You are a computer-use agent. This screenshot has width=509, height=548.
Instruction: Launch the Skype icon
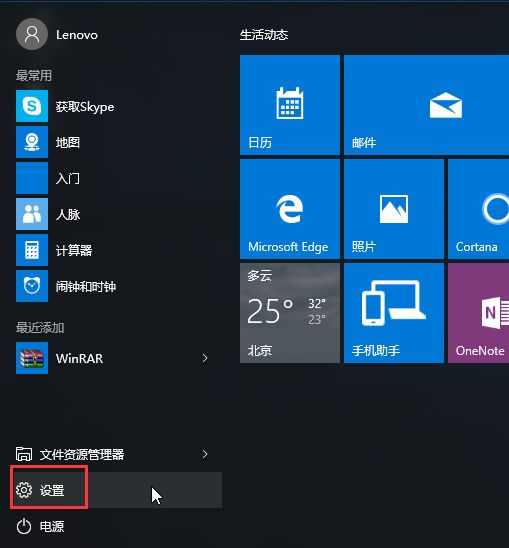[32, 106]
